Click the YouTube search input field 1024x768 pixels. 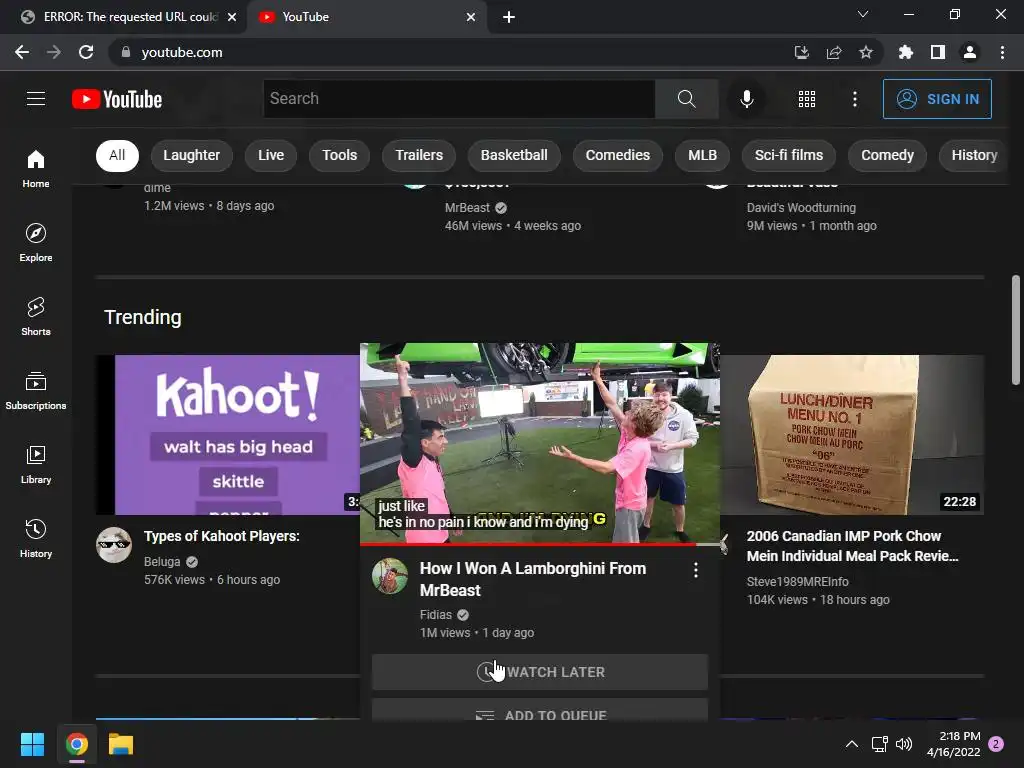459,99
